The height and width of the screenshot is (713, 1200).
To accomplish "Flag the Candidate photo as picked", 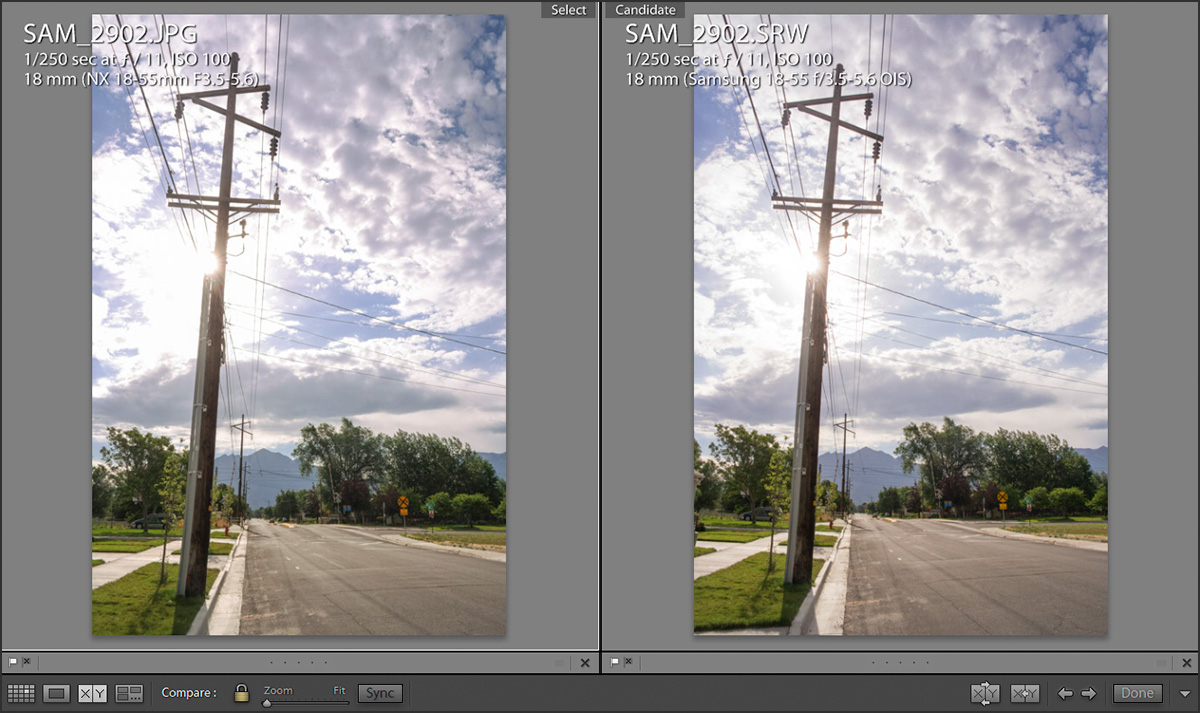I will [614, 662].
